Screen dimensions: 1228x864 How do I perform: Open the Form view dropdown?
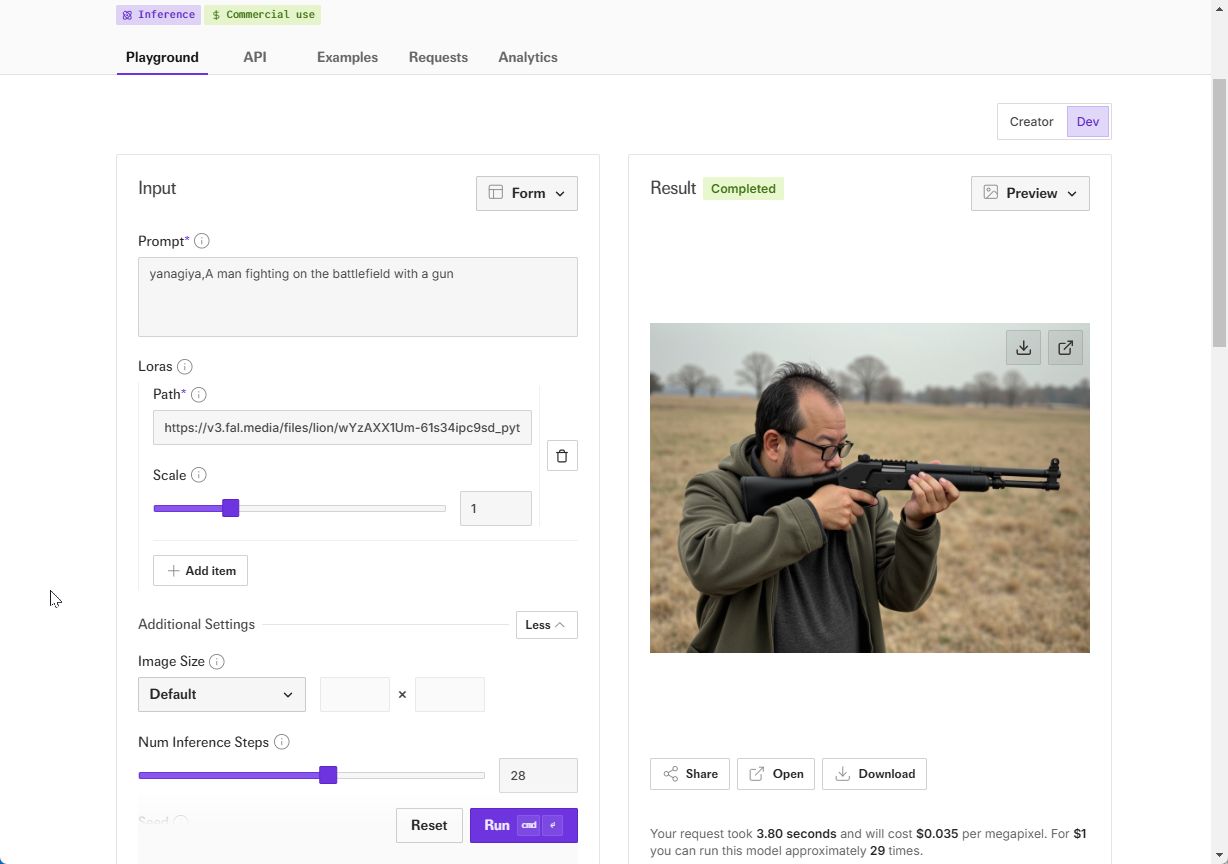click(526, 193)
